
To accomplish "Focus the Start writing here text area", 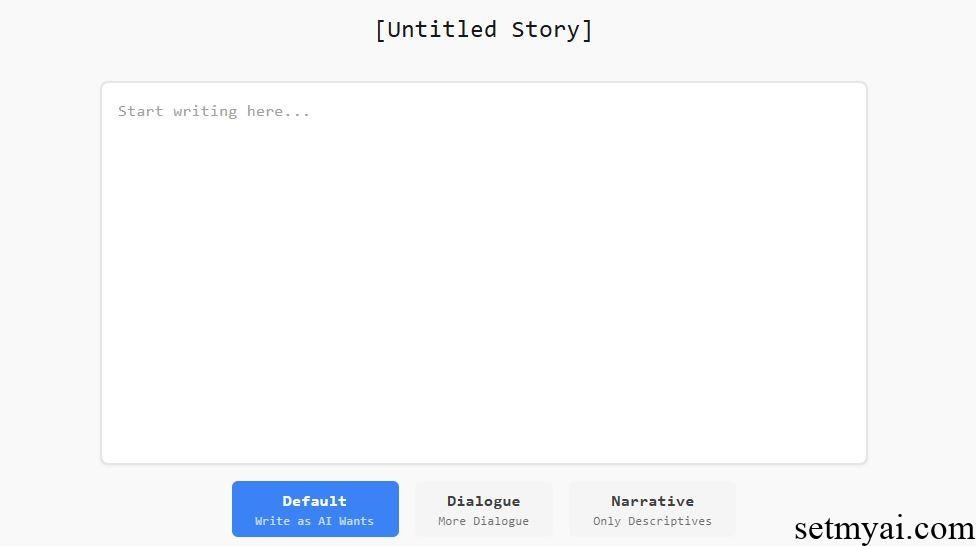I will tap(484, 273).
